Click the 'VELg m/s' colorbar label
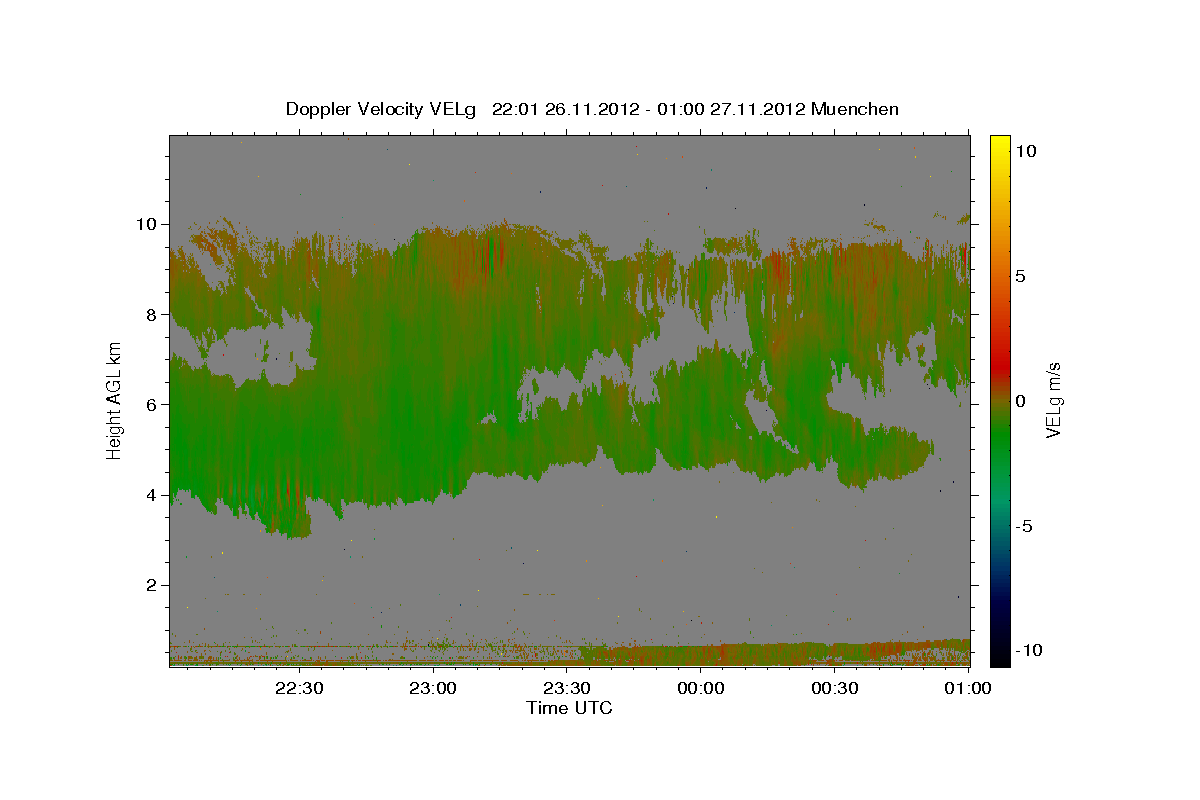 coord(1054,399)
